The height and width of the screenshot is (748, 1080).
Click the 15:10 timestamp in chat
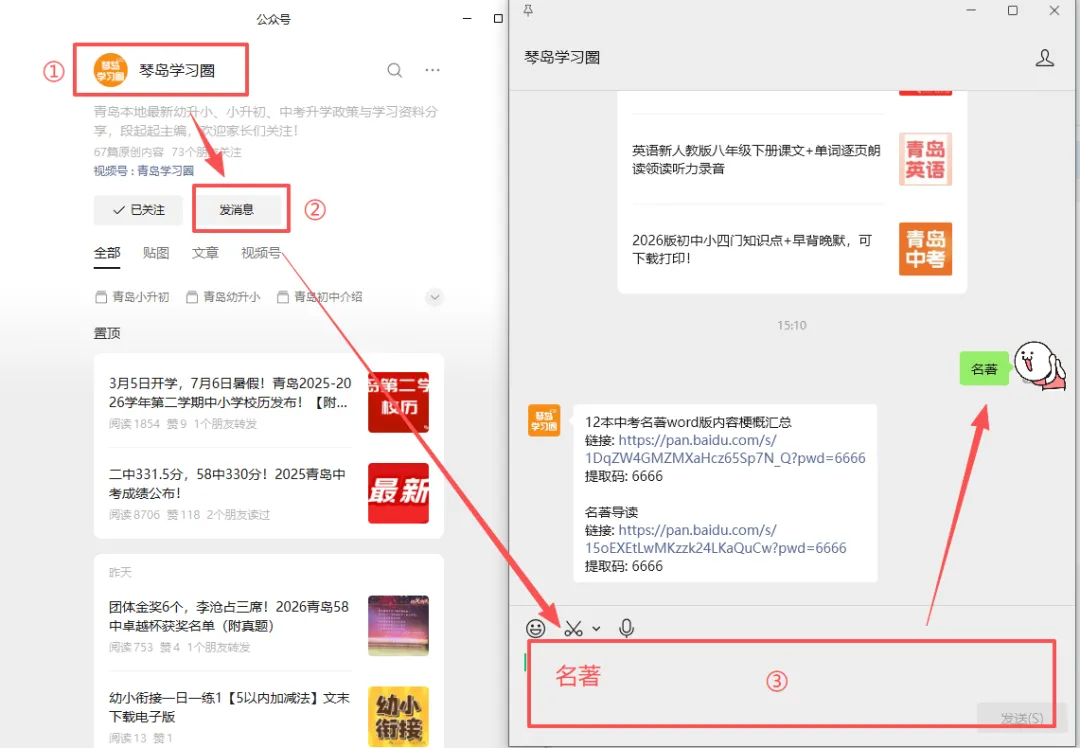tap(791, 325)
